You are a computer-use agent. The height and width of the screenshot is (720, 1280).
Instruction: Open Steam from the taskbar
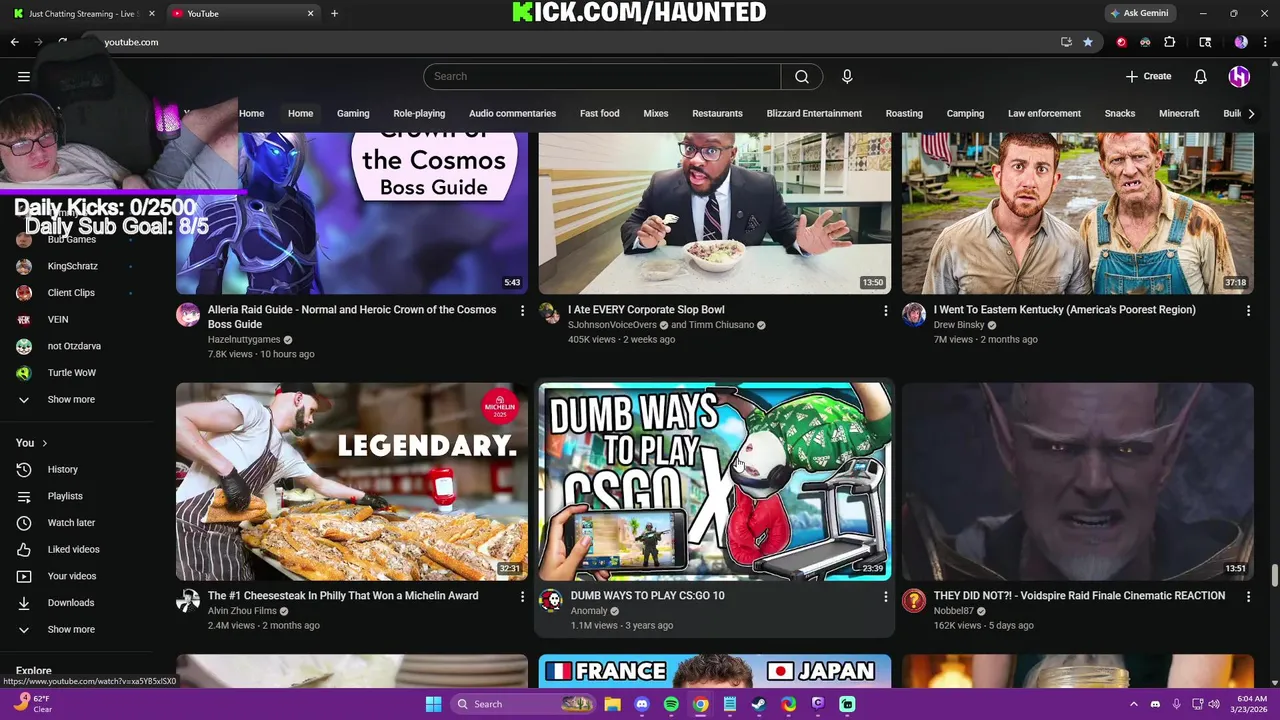(x=759, y=704)
